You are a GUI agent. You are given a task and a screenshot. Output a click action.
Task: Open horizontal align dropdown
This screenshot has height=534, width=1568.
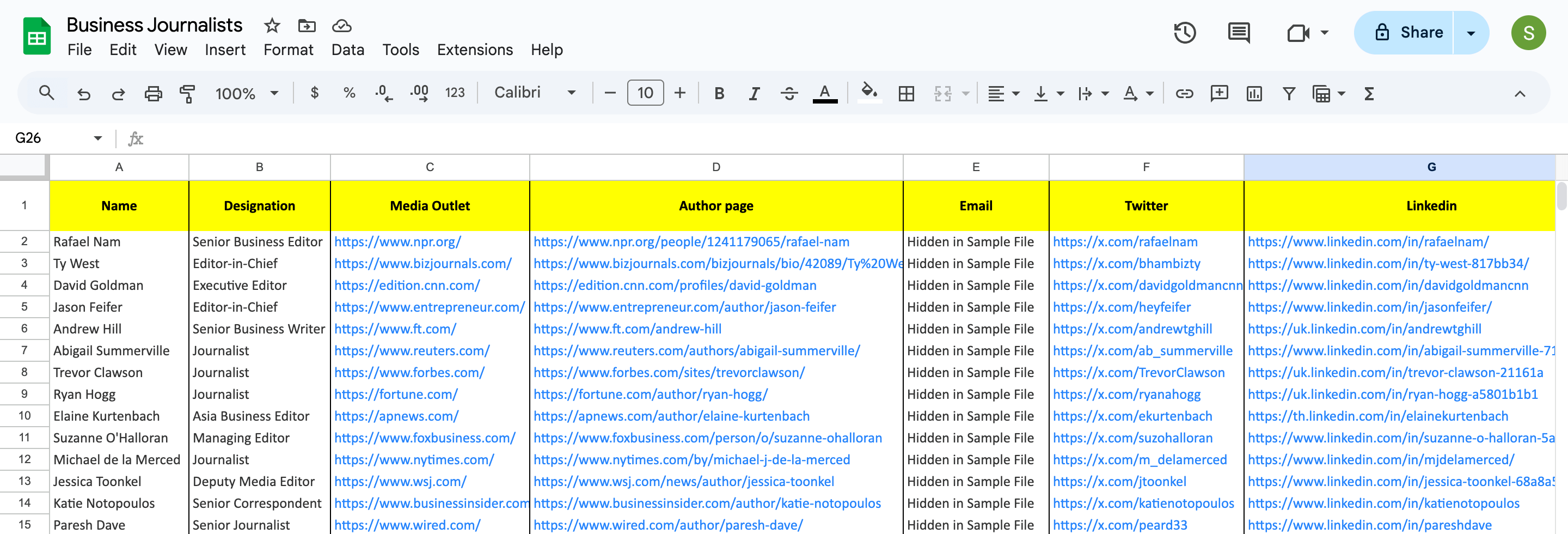click(x=1003, y=93)
